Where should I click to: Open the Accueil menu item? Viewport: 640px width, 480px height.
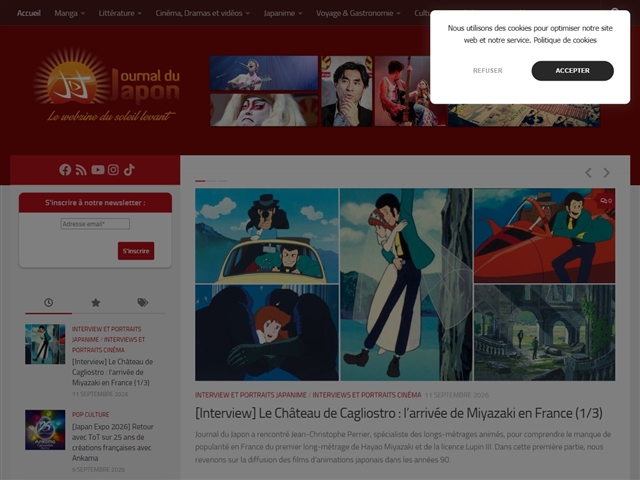click(x=29, y=13)
